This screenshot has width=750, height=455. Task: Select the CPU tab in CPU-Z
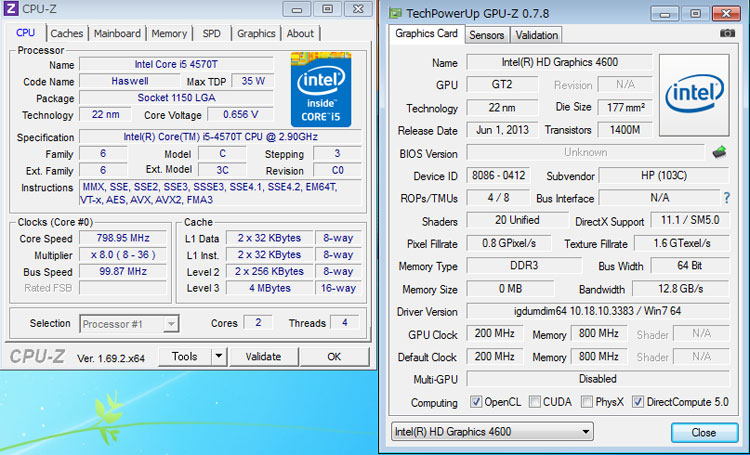coord(25,33)
